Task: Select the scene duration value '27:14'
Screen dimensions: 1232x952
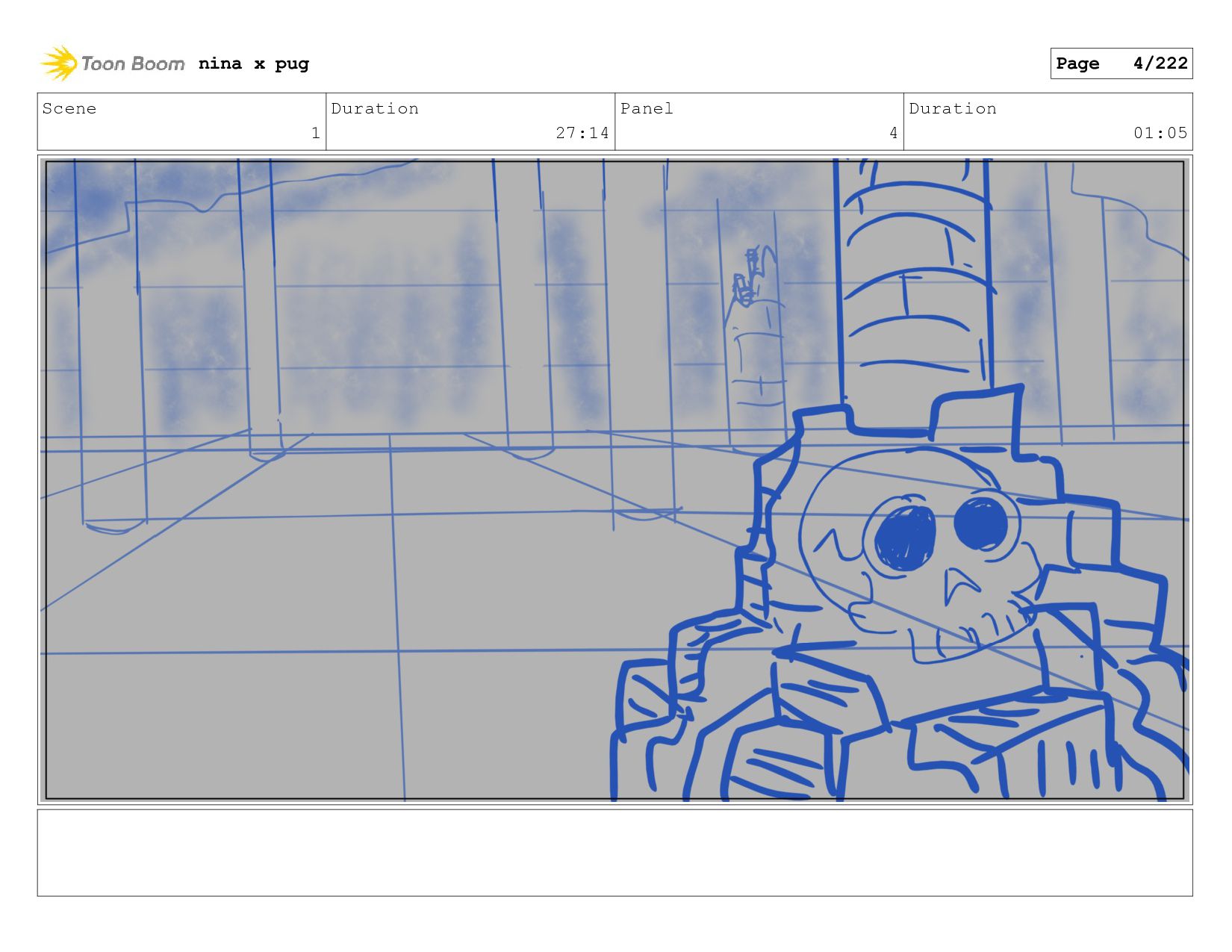Action: pos(582,133)
